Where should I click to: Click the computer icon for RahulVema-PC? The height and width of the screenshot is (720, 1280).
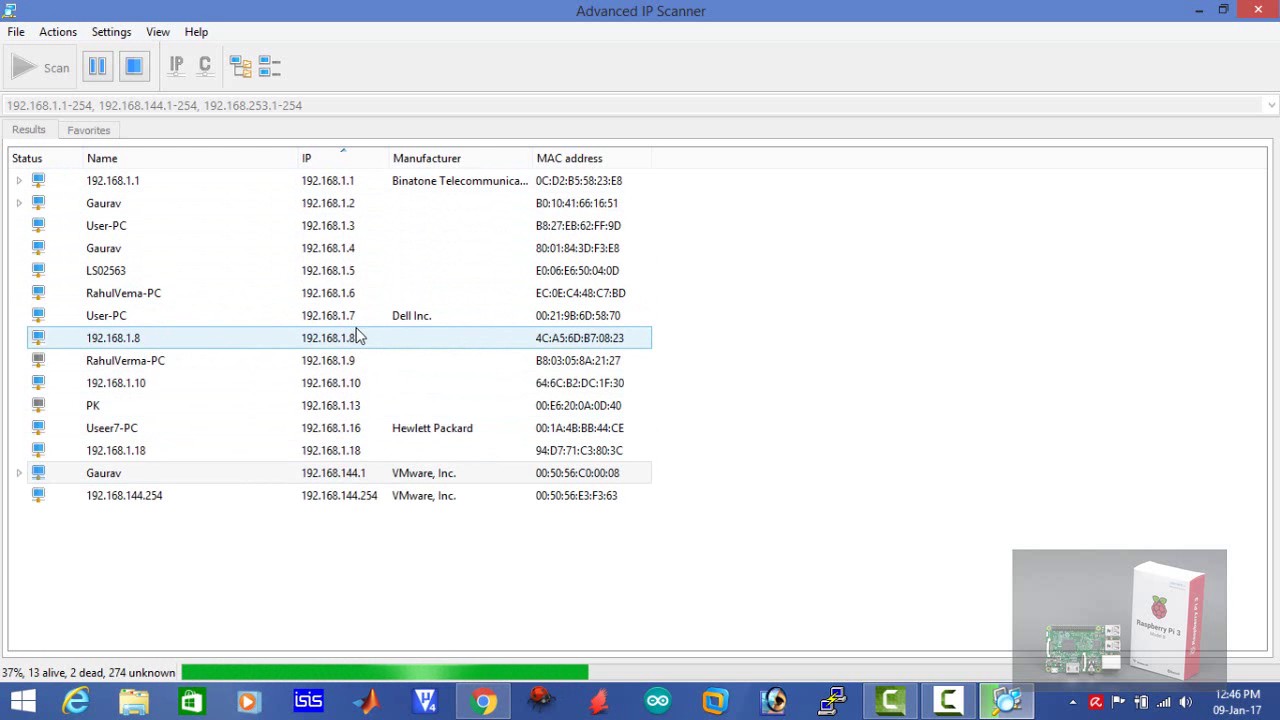[38, 293]
